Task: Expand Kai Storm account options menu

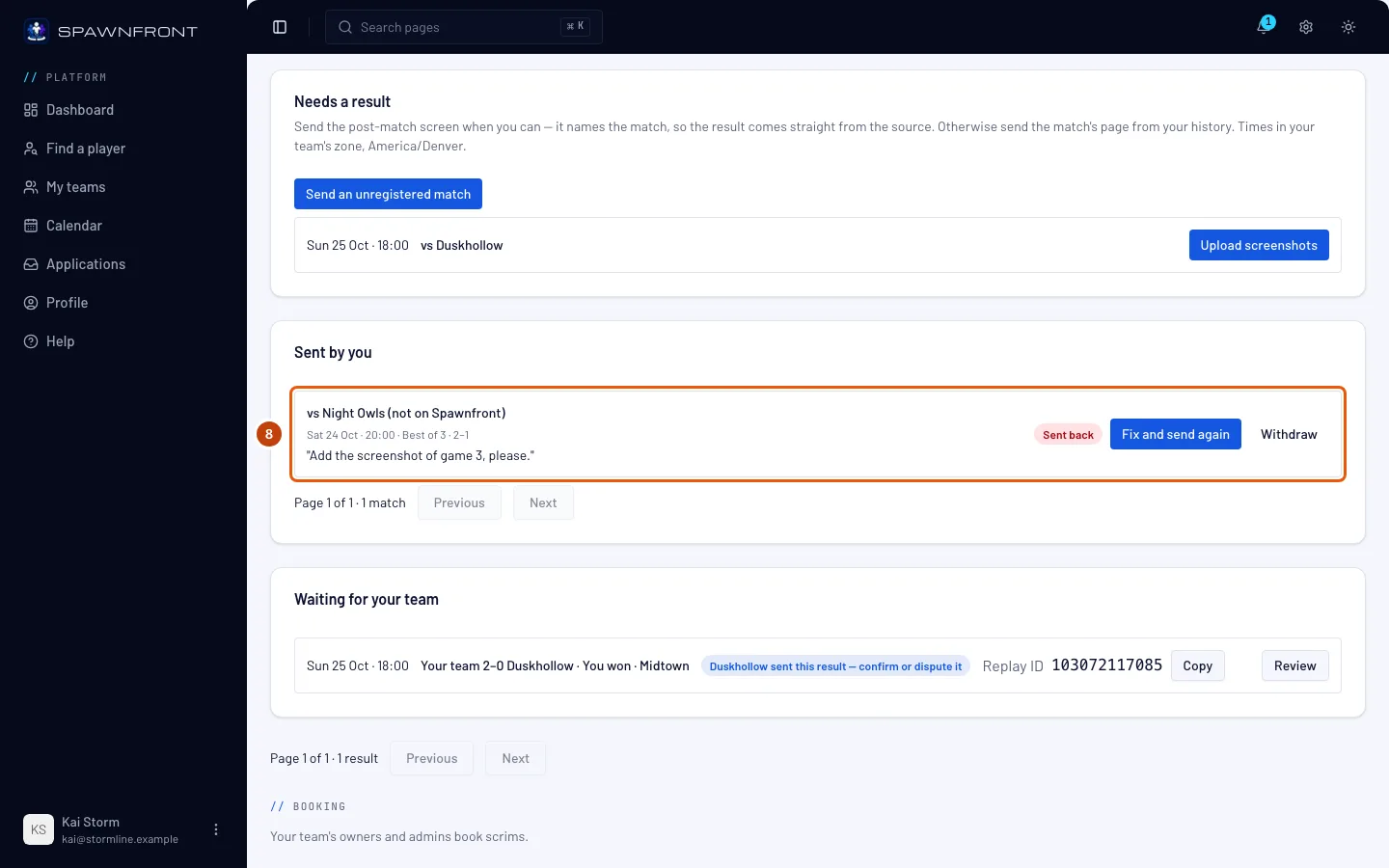Action: (216, 829)
